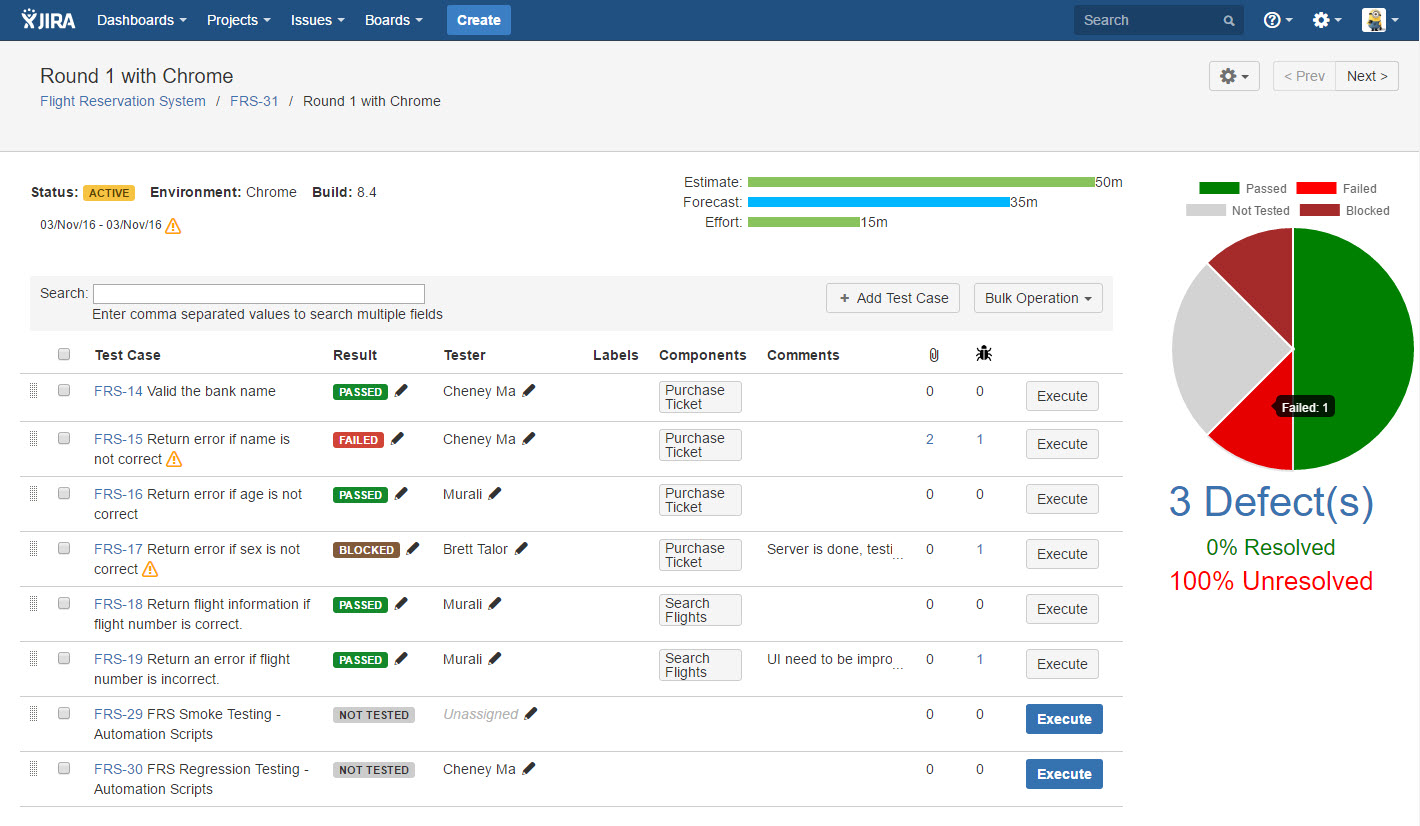1420x826 pixels.
Task: Open the help question mark menu
Action: pos(1278,20)
